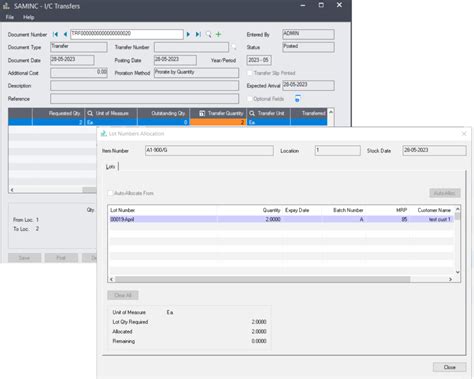The height and width of the screenshot is (379, 474).
Task: Click the Proration Method field
Action: point(196,73)
